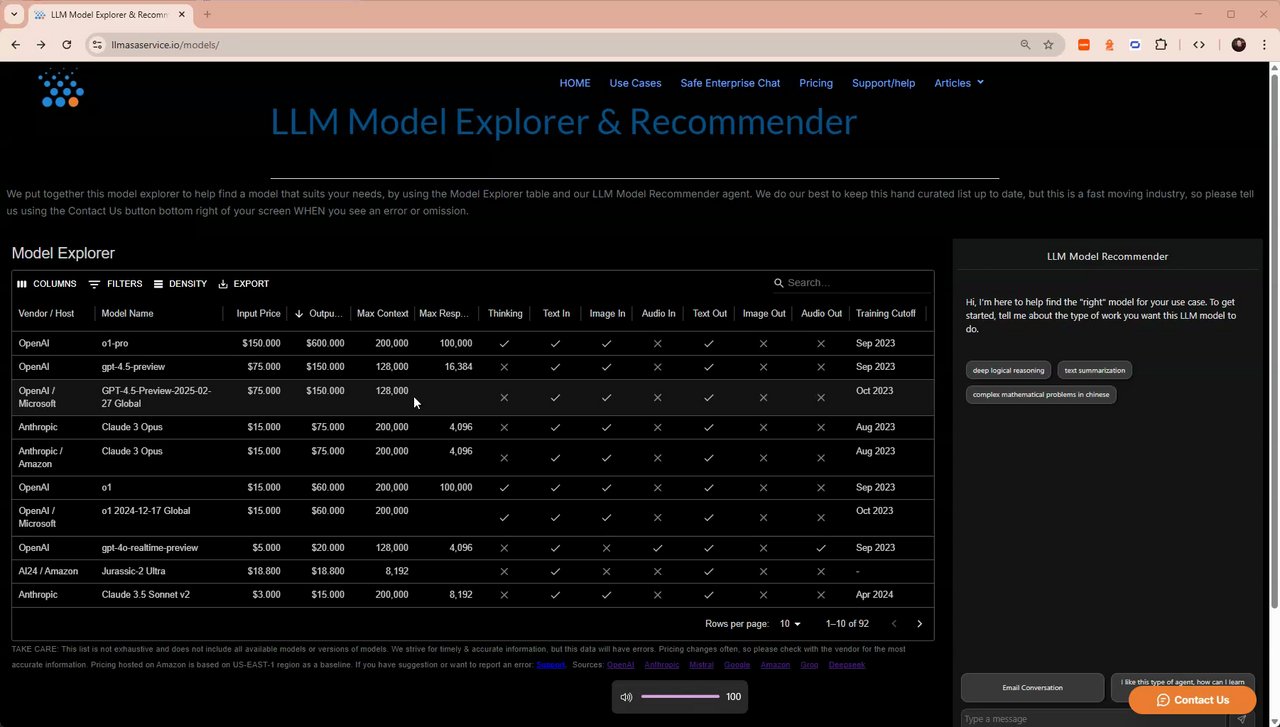Open the COLUMNS selector
This screenshot has height=727, width=1280.
click(47, 284)
